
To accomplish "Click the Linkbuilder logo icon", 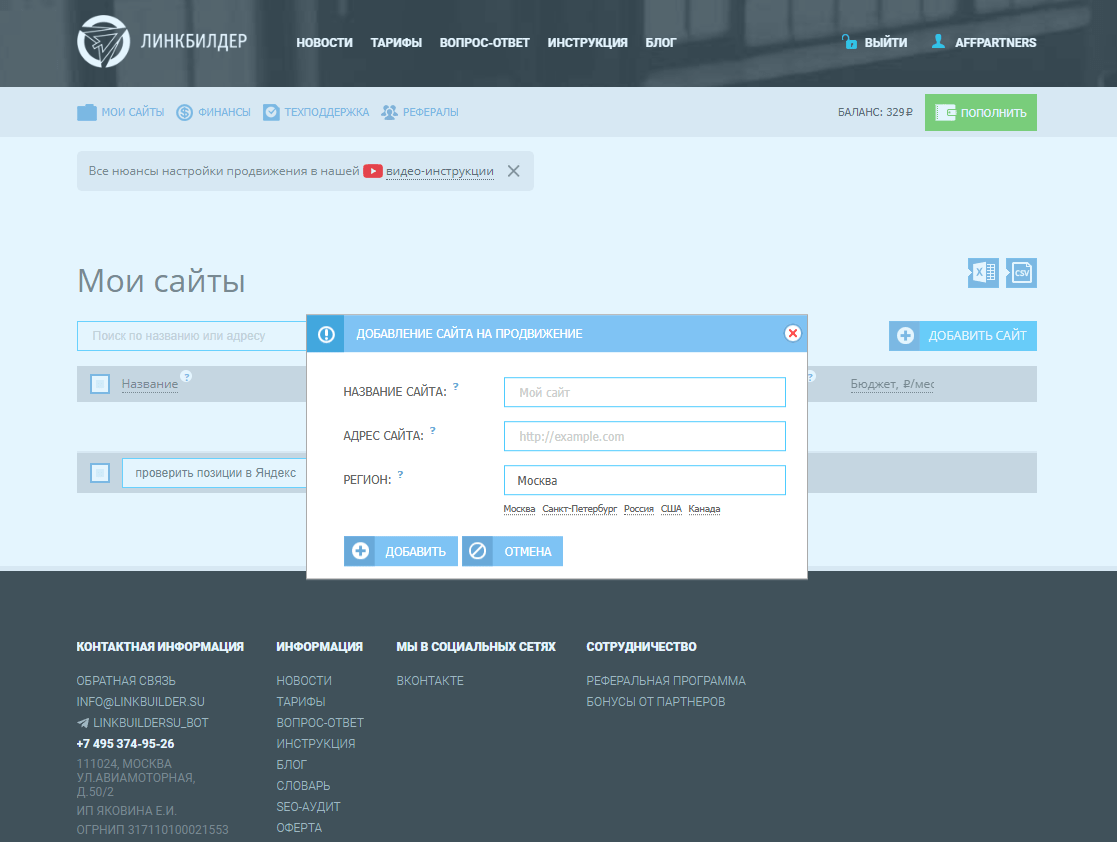I will [103, 42].
